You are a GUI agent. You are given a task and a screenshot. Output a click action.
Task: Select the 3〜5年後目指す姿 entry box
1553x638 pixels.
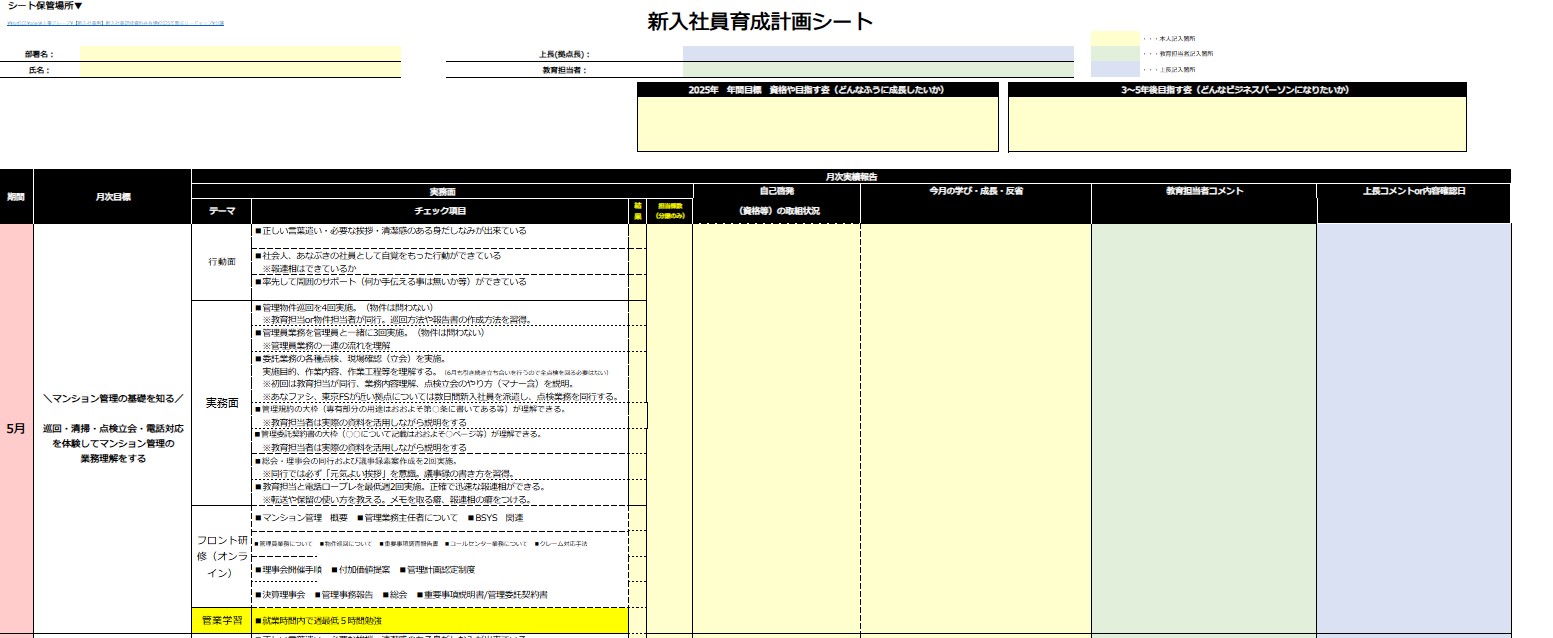point(1236,124)
